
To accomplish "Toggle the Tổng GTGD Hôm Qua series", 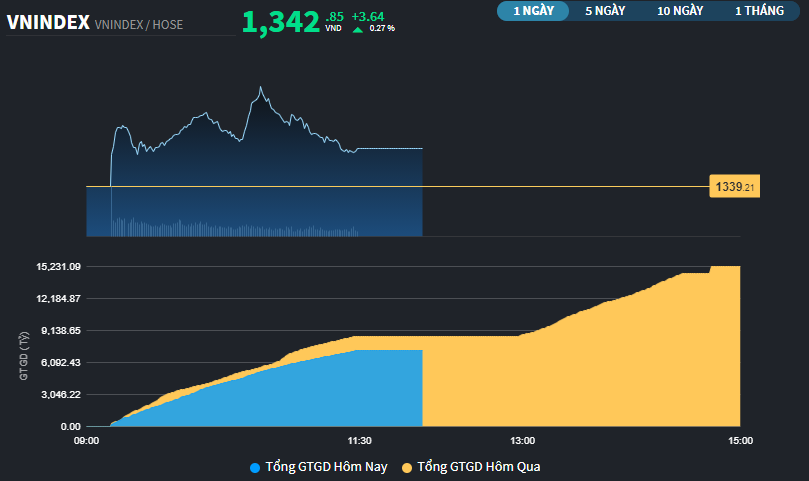I will click(478, 467).
